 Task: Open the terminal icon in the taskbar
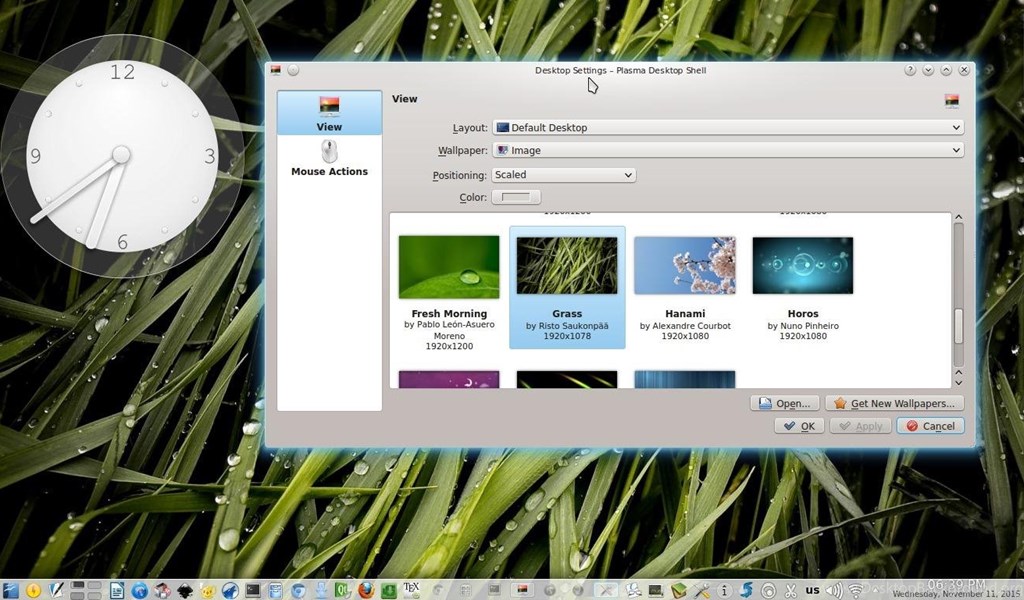253,590
